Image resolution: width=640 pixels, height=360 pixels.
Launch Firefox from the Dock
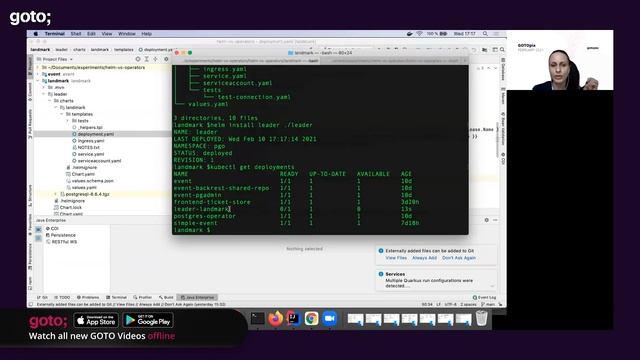276,318
